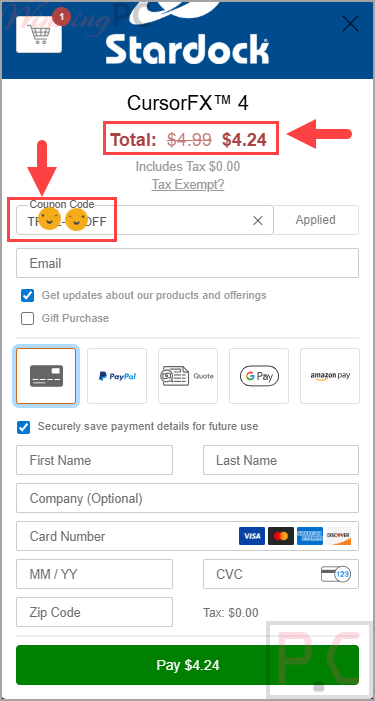Screen dimensions: 375x701
Task: Select Amazon Pay payment method
Action: coord(330,376)
